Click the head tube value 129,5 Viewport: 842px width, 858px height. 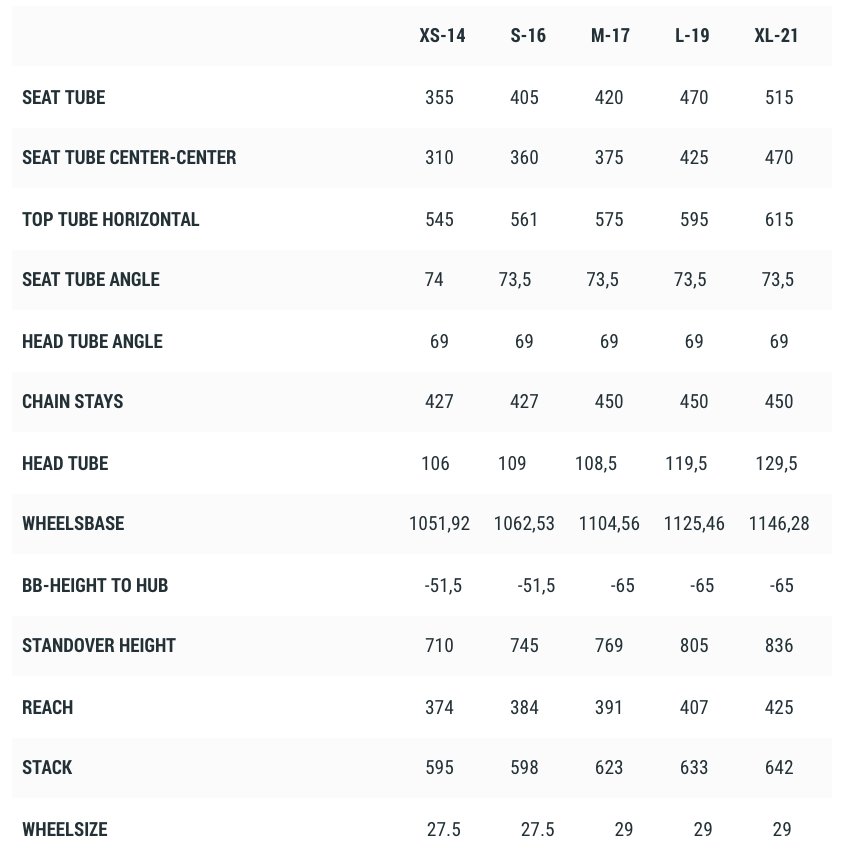click(776, 464)
